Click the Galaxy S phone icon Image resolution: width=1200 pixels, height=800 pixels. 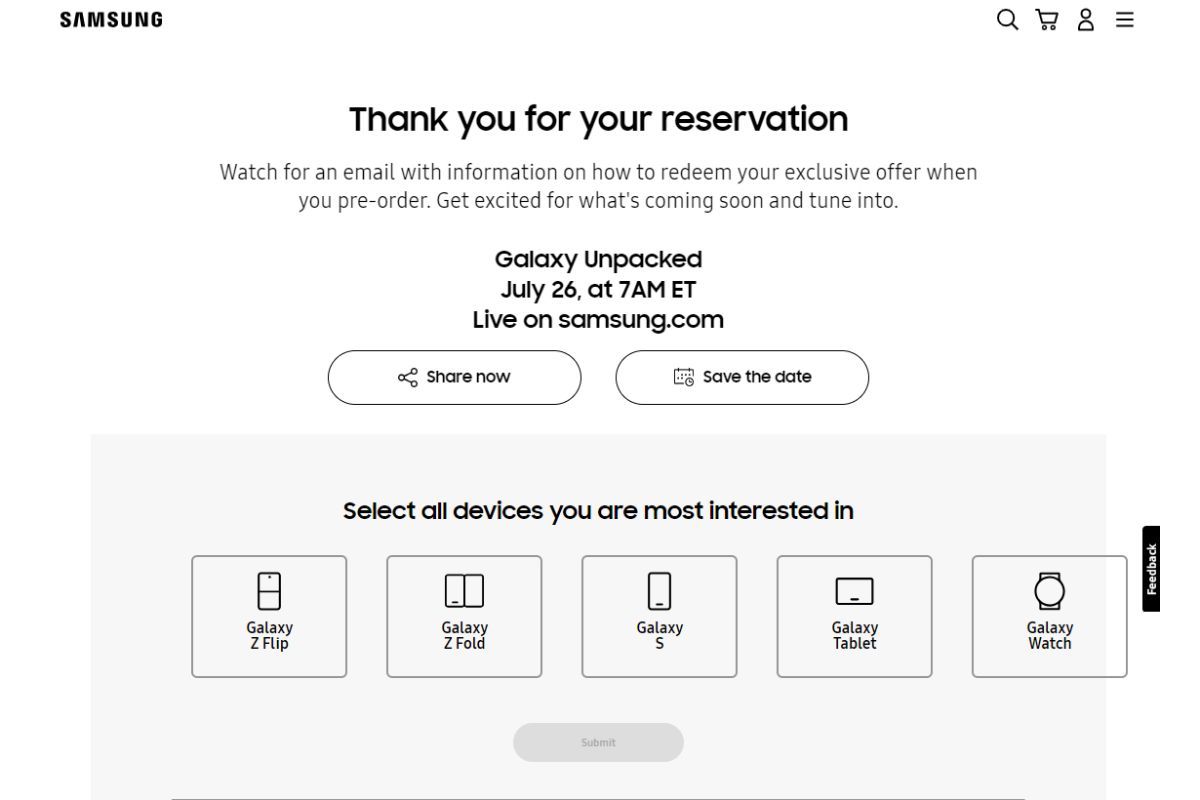coord(658,589)
